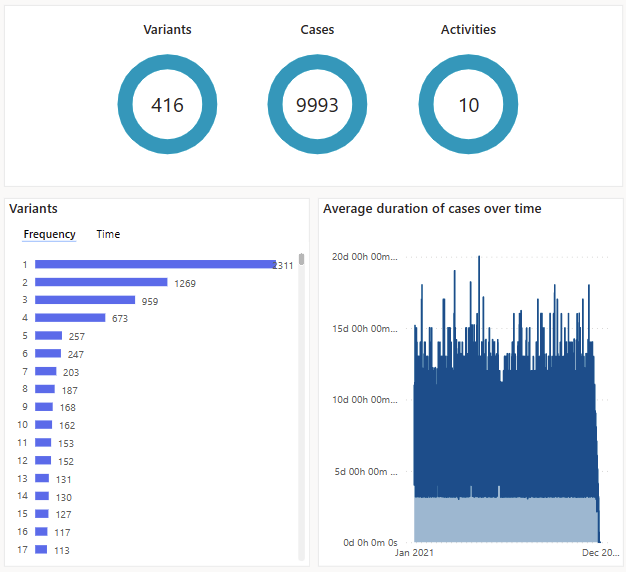Click the Activities donut chart showing 10
Image resolution: width=626 pixels, height=572 pixels.
tap(468, 105)
